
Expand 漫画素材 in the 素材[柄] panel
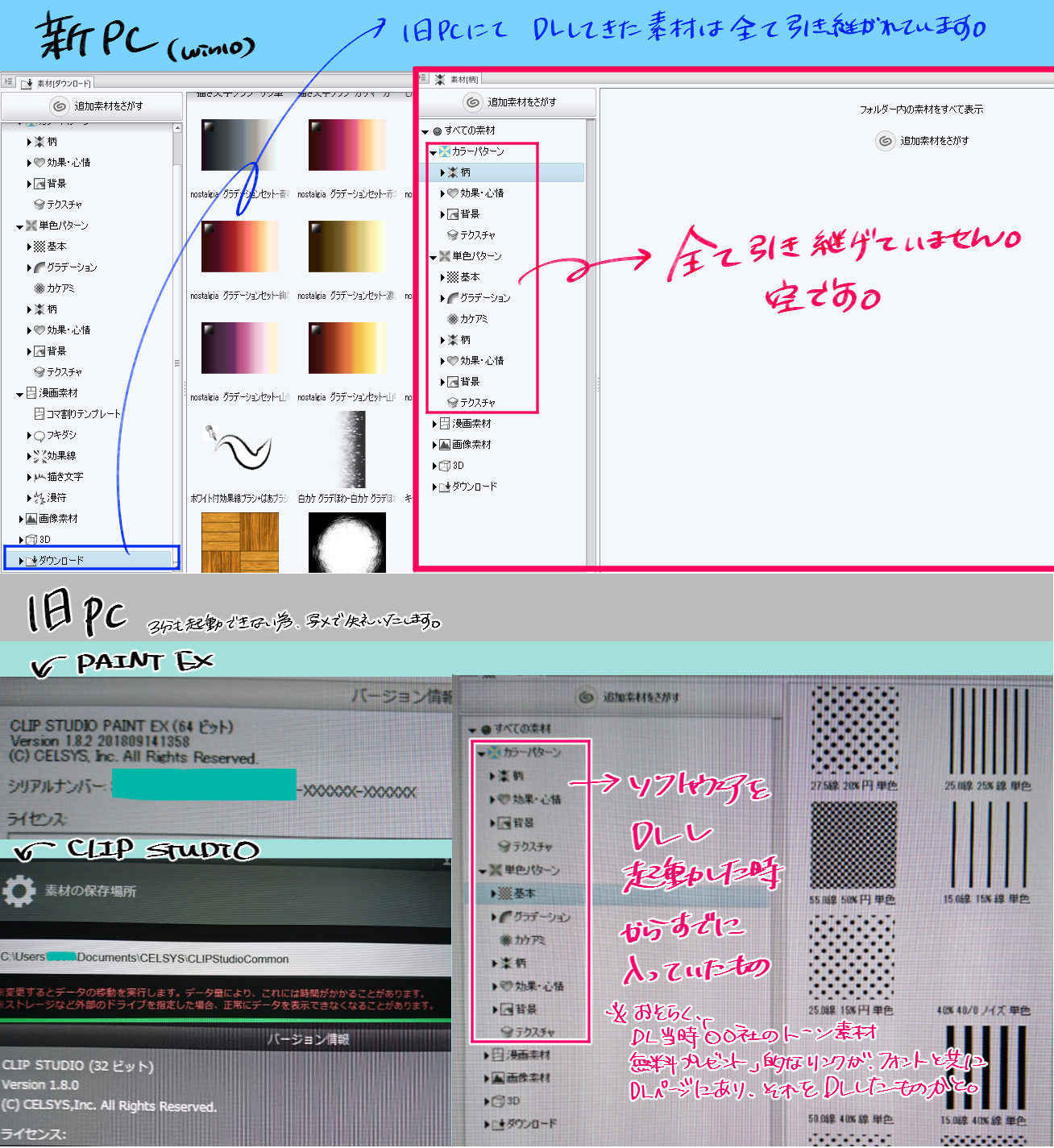tap(434, 424)
